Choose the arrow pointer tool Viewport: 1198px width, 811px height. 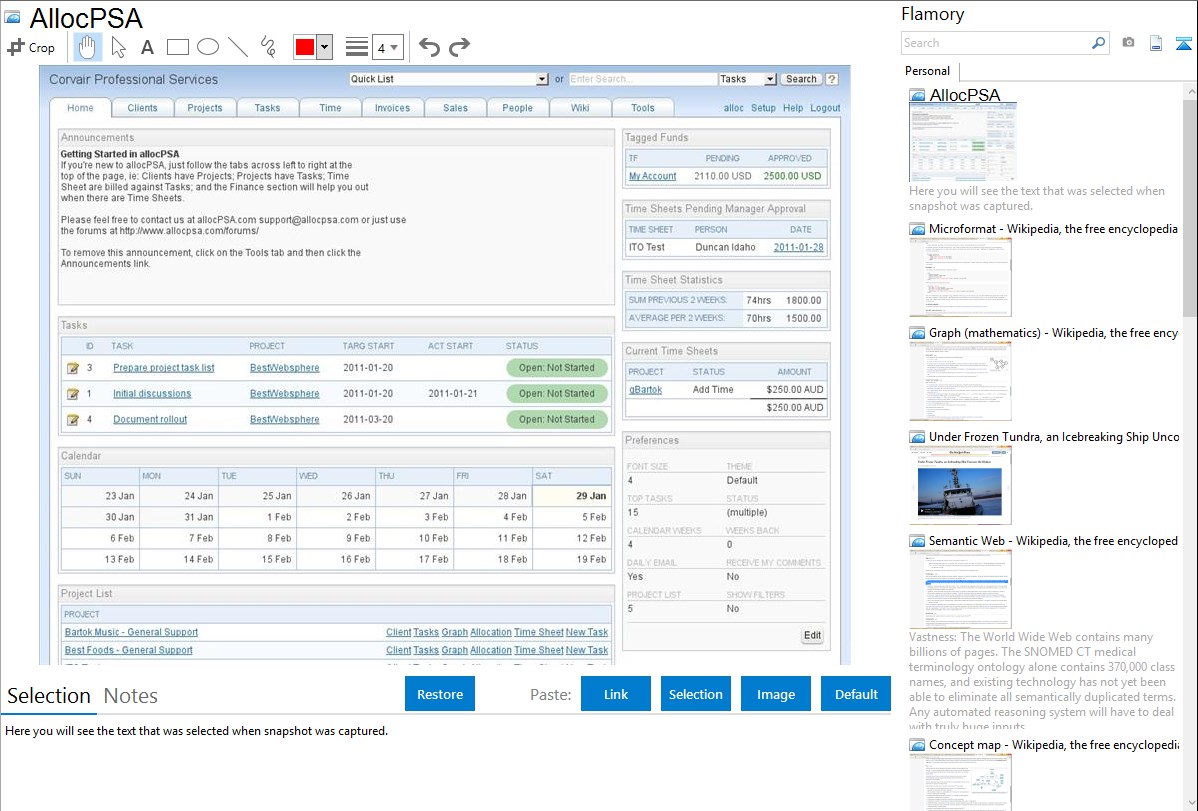click(x=118, y=47)
